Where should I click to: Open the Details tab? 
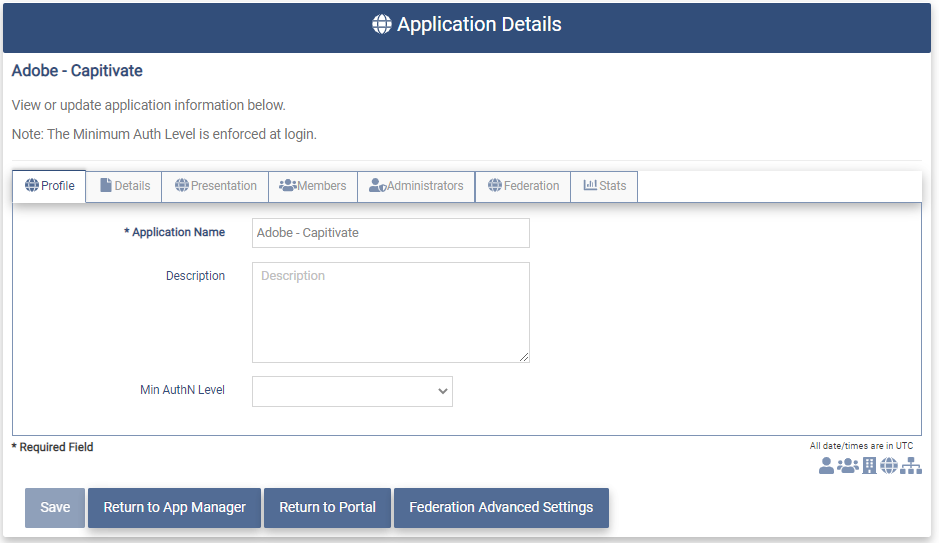tap(125, 186)
